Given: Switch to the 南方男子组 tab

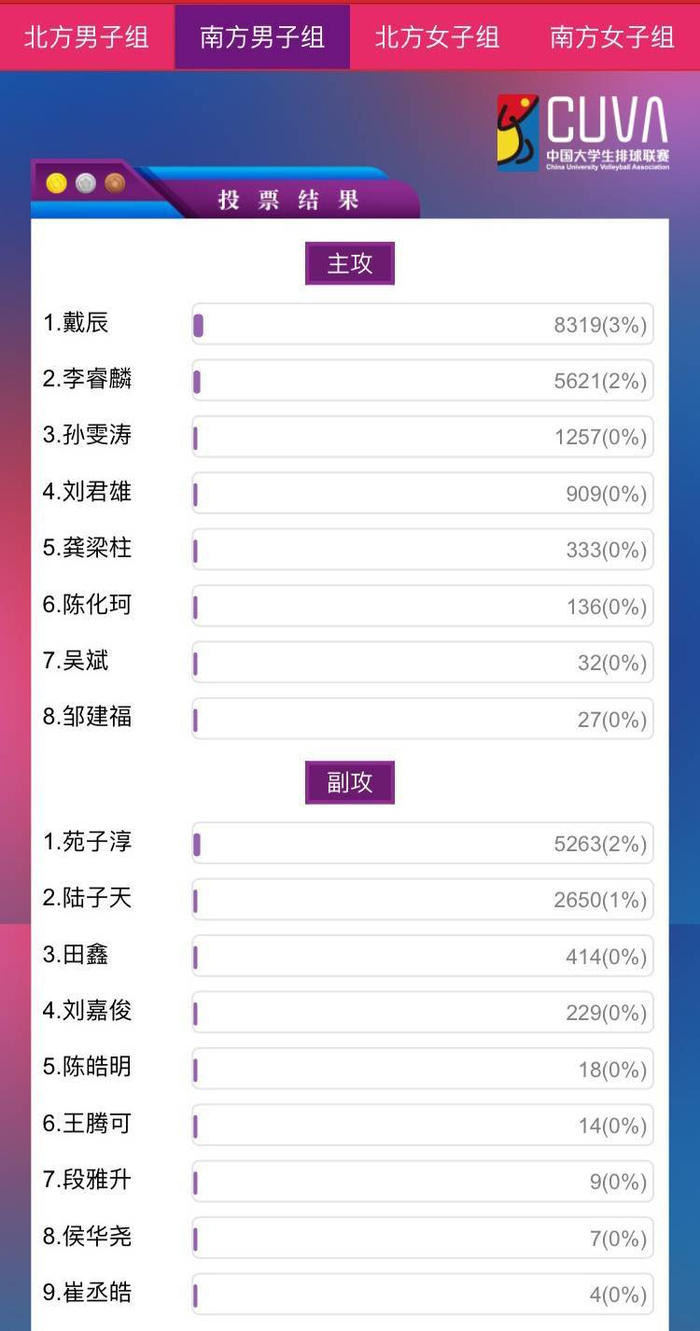Looking at the screenshot, I should pyautogui.click(x=262, y=38).
